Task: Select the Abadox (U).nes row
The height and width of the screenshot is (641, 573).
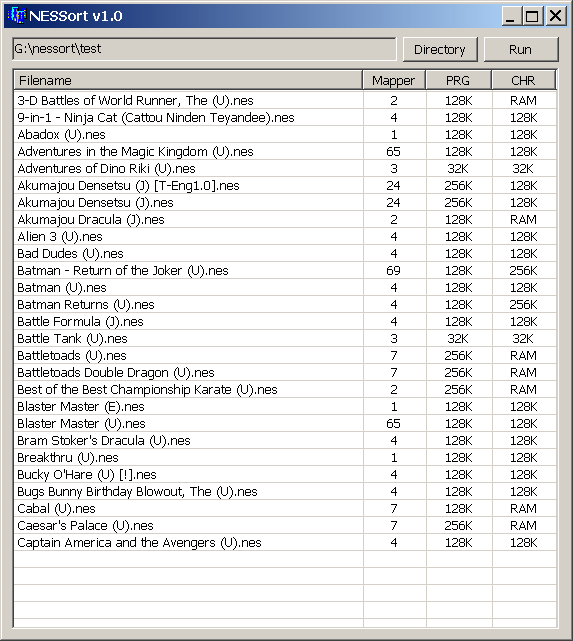Action: 285,134
